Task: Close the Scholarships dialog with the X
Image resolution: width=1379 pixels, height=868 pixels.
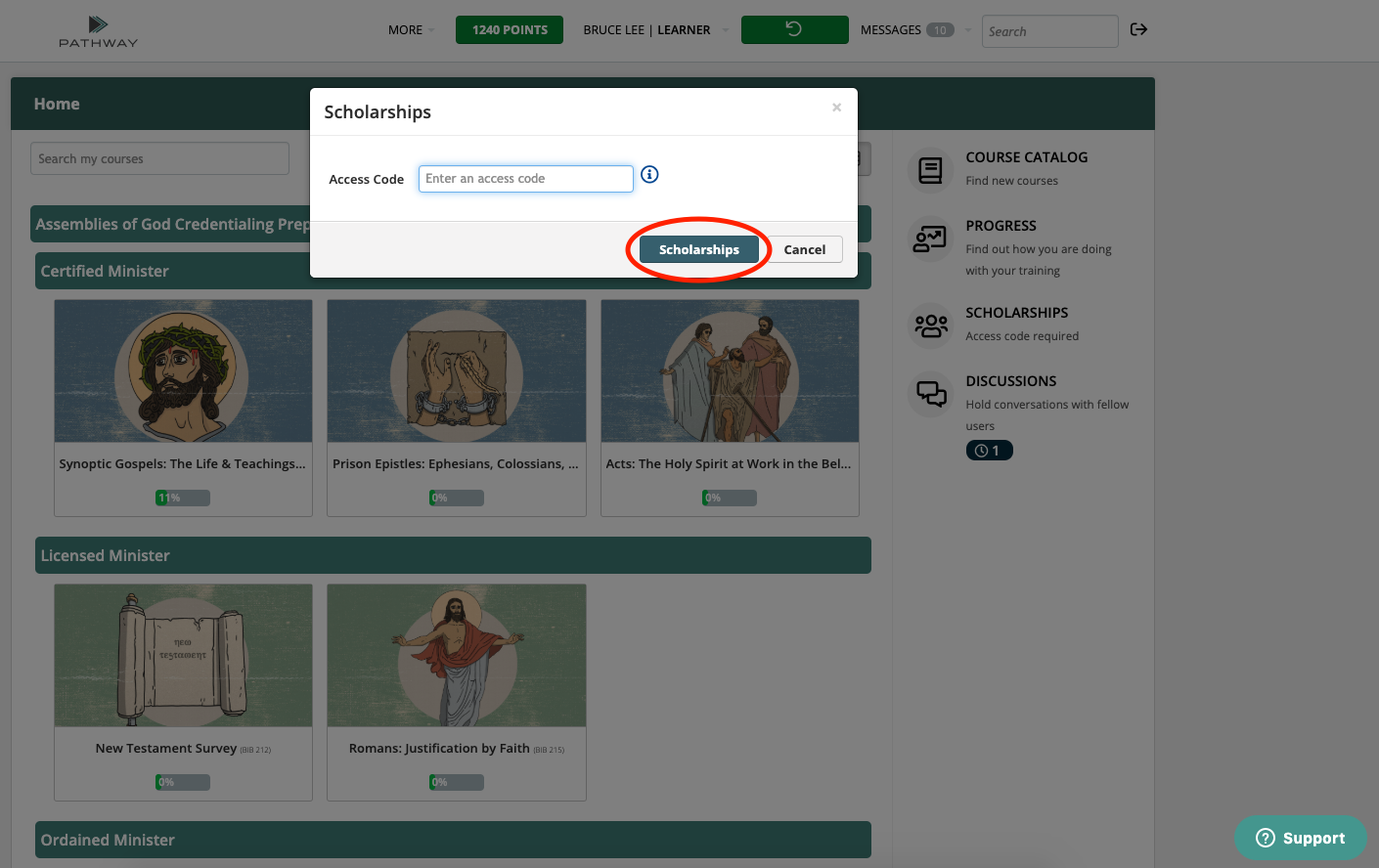Action: (x=836, y=108)
